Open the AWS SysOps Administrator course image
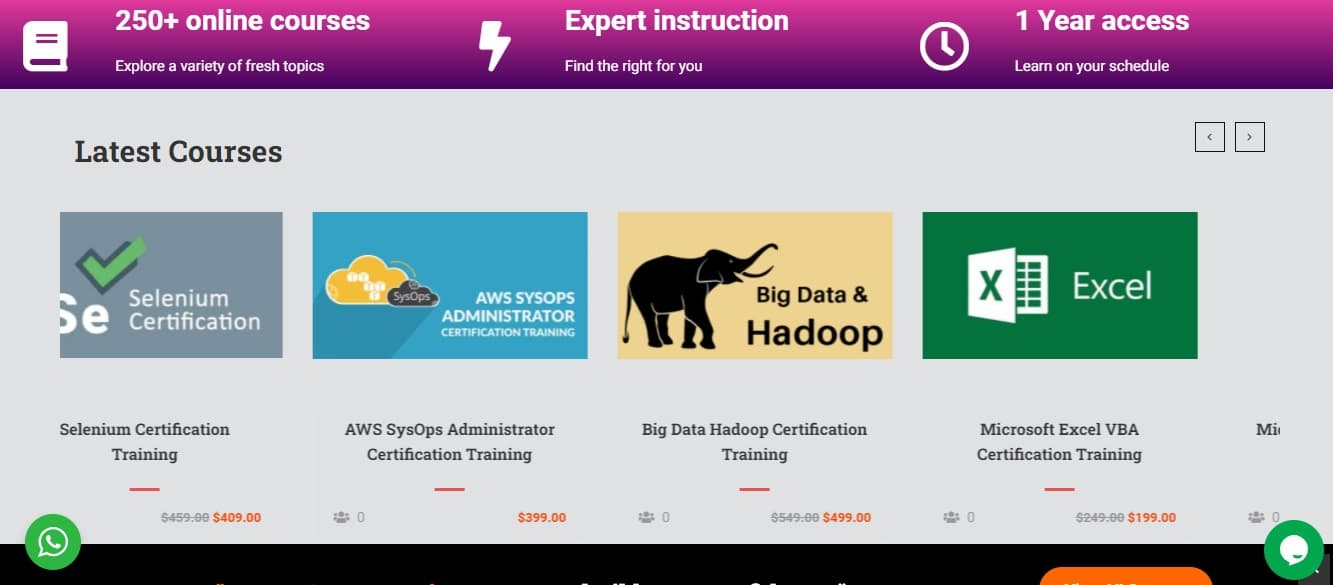Screen dimensions: 1333x585 (450, 285)
